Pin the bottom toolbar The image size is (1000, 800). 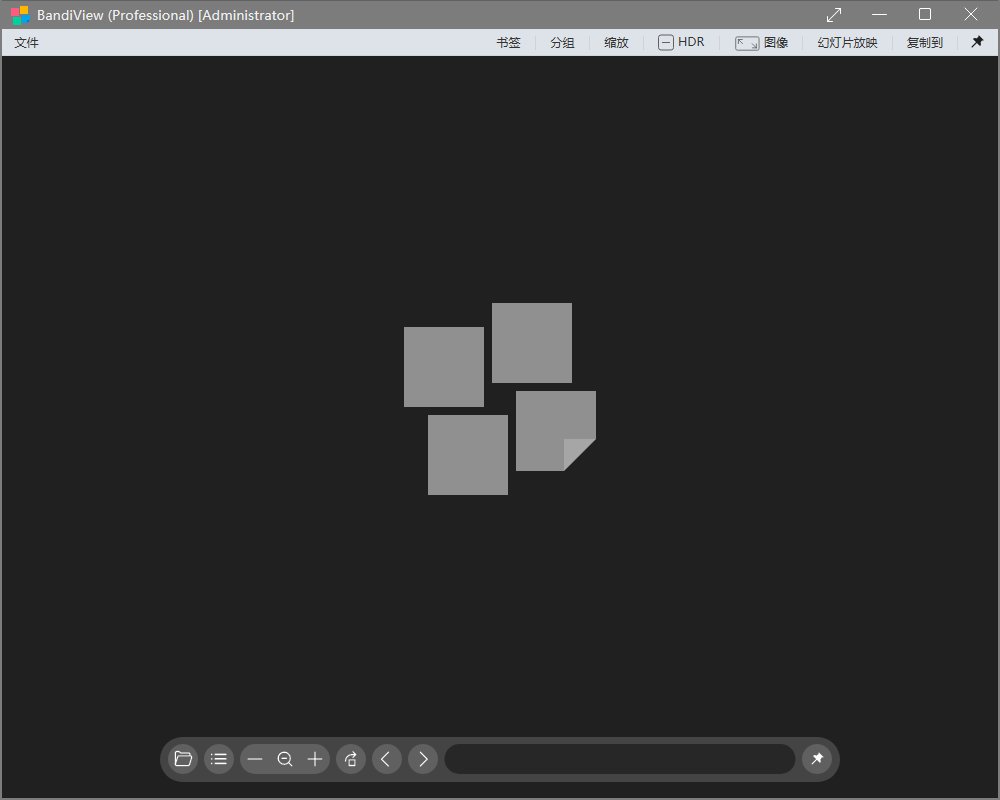click(x=818, y=759)
